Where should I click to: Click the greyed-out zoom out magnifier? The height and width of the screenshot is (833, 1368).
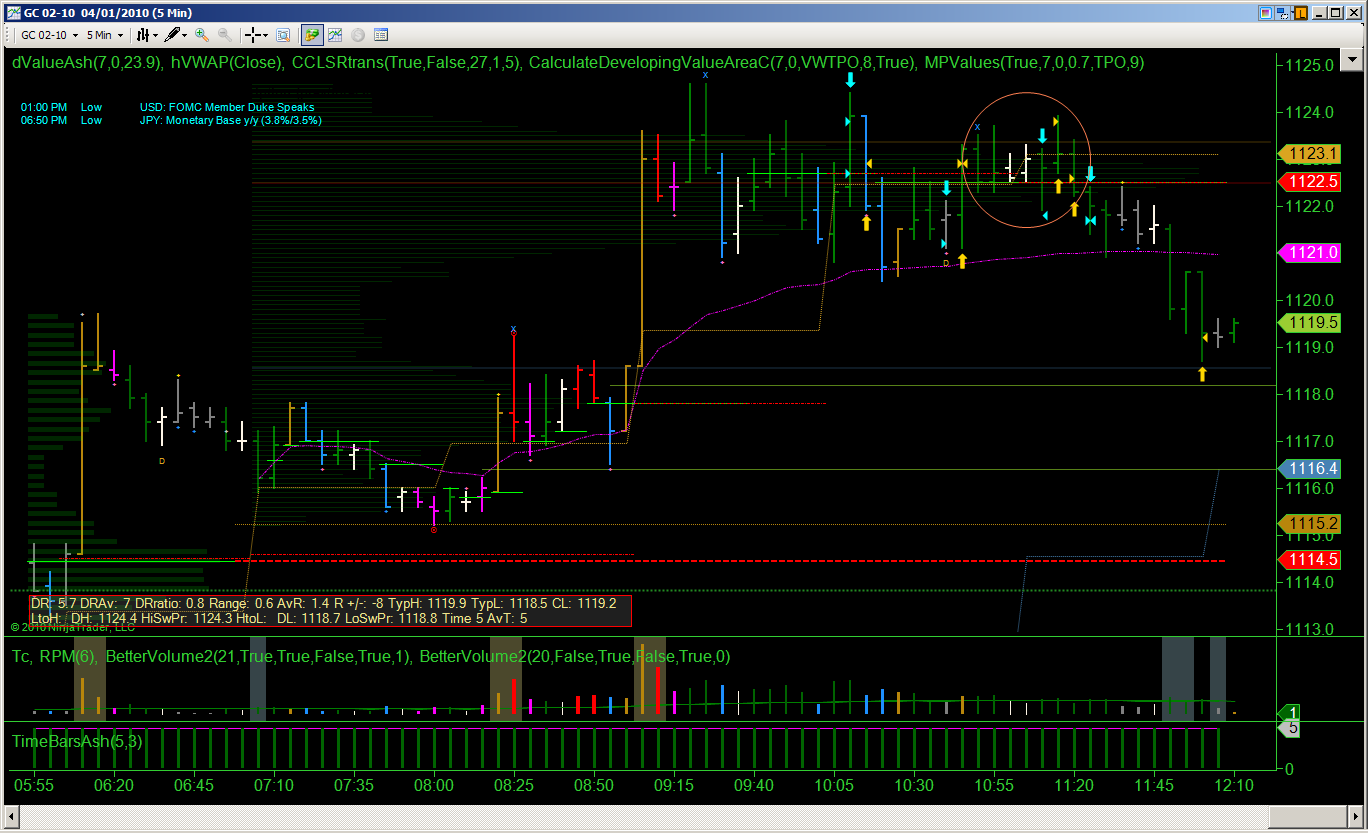225,35
